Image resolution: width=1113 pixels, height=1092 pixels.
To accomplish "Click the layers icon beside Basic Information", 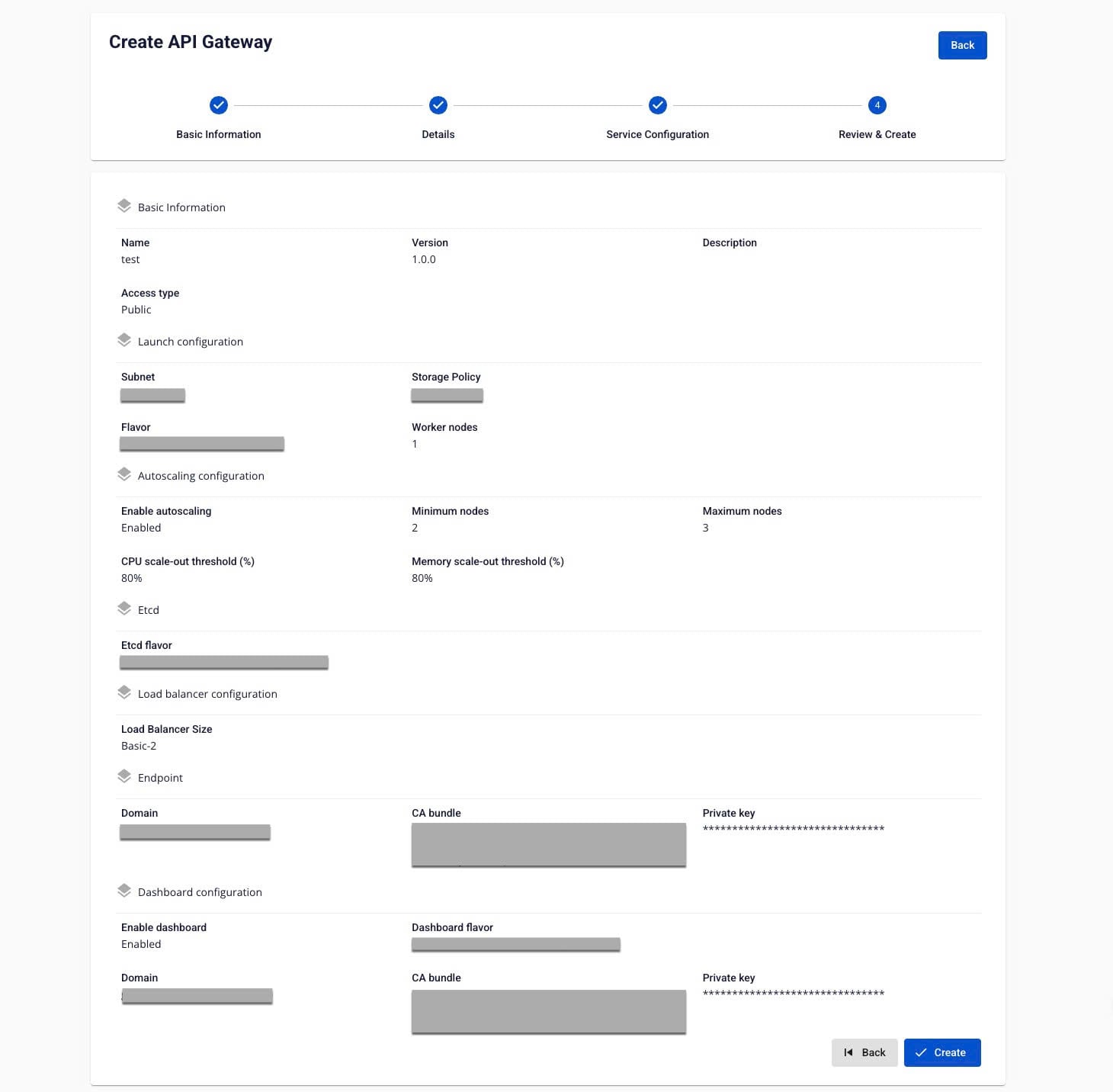I will point(124,206).
